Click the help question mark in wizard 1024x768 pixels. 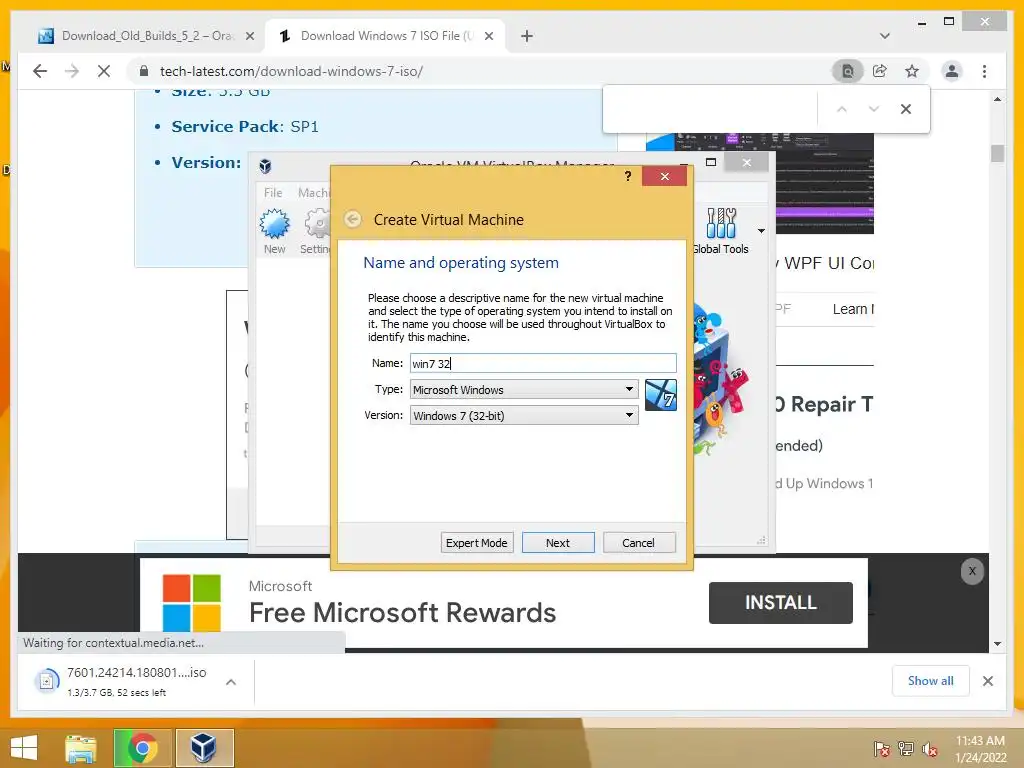[628, 176]
